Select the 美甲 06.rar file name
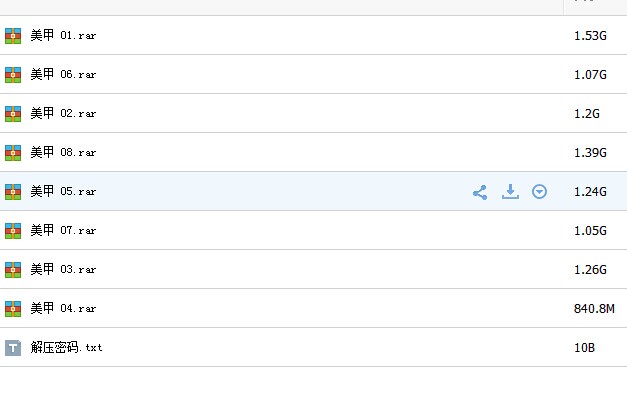The height and width of the screenshot is (414, 627). pos(63,74)
